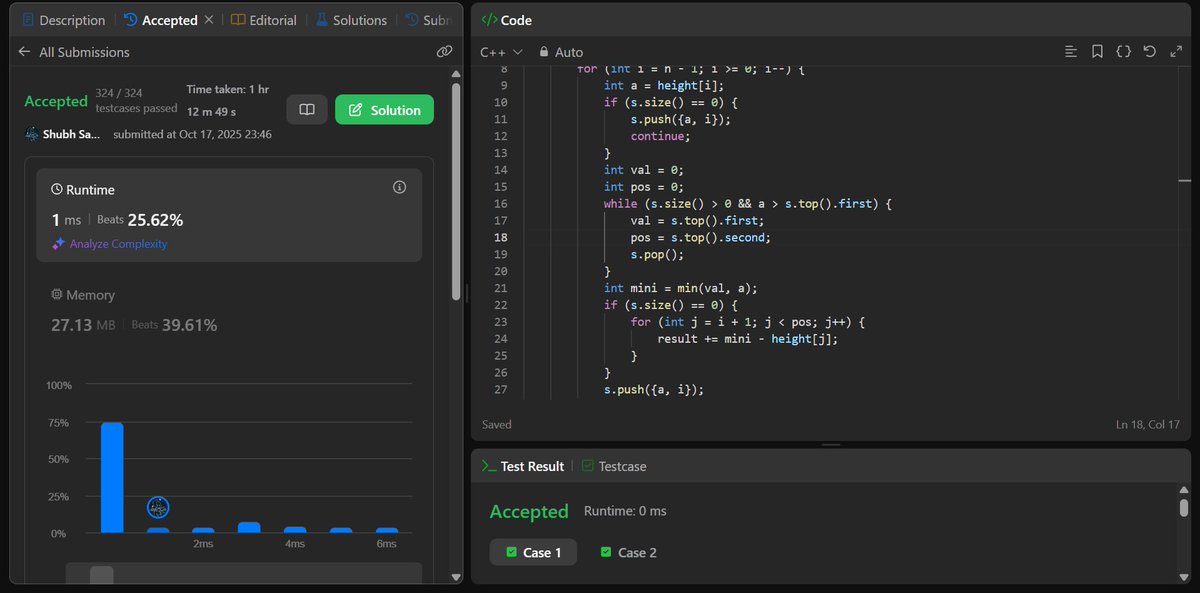The height and width of the screenshot is (593, 1200).
Task: Click the 'Runtime: 0 ms' text
Action: point(625,511)
